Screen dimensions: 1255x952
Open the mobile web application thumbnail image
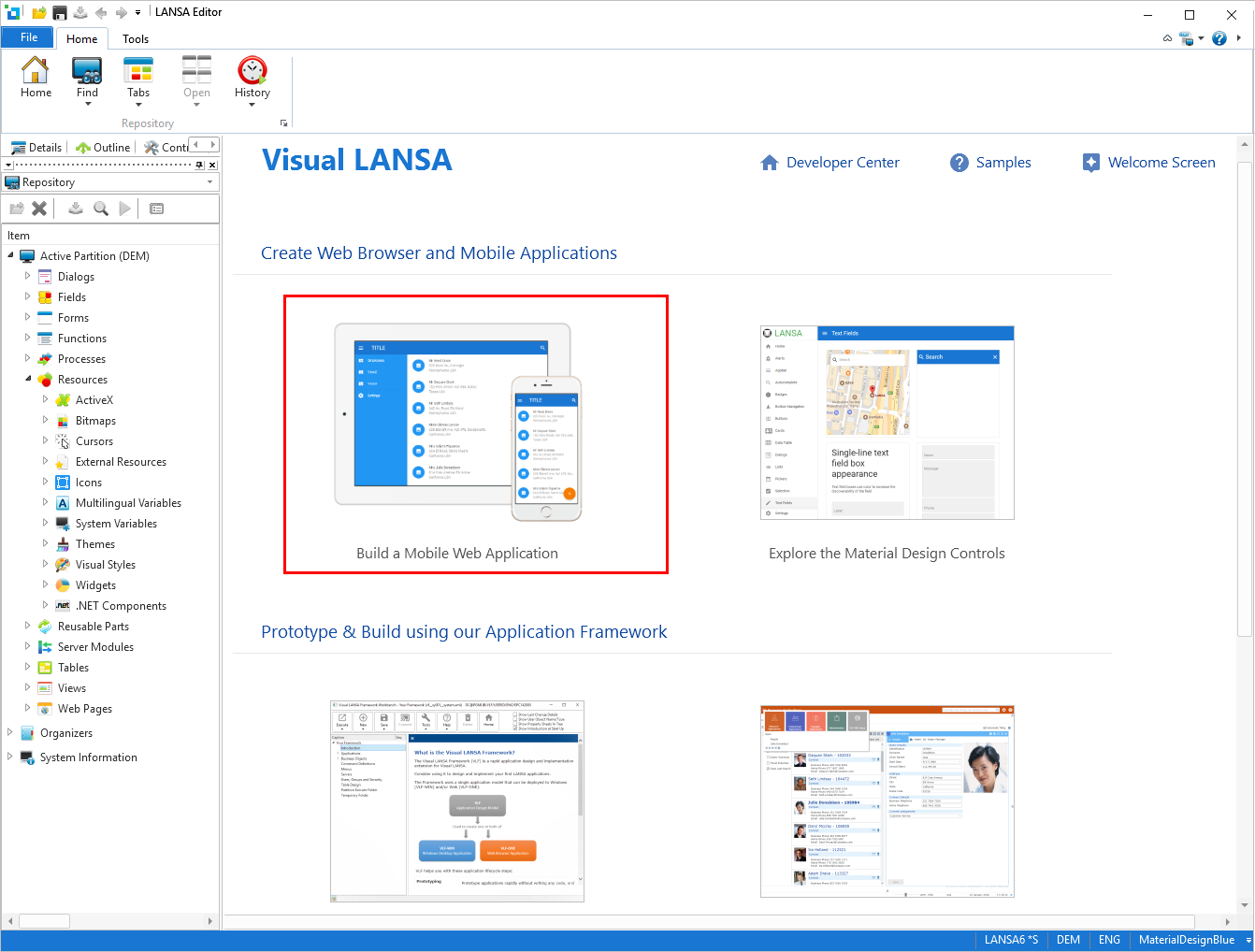(458, 422)
